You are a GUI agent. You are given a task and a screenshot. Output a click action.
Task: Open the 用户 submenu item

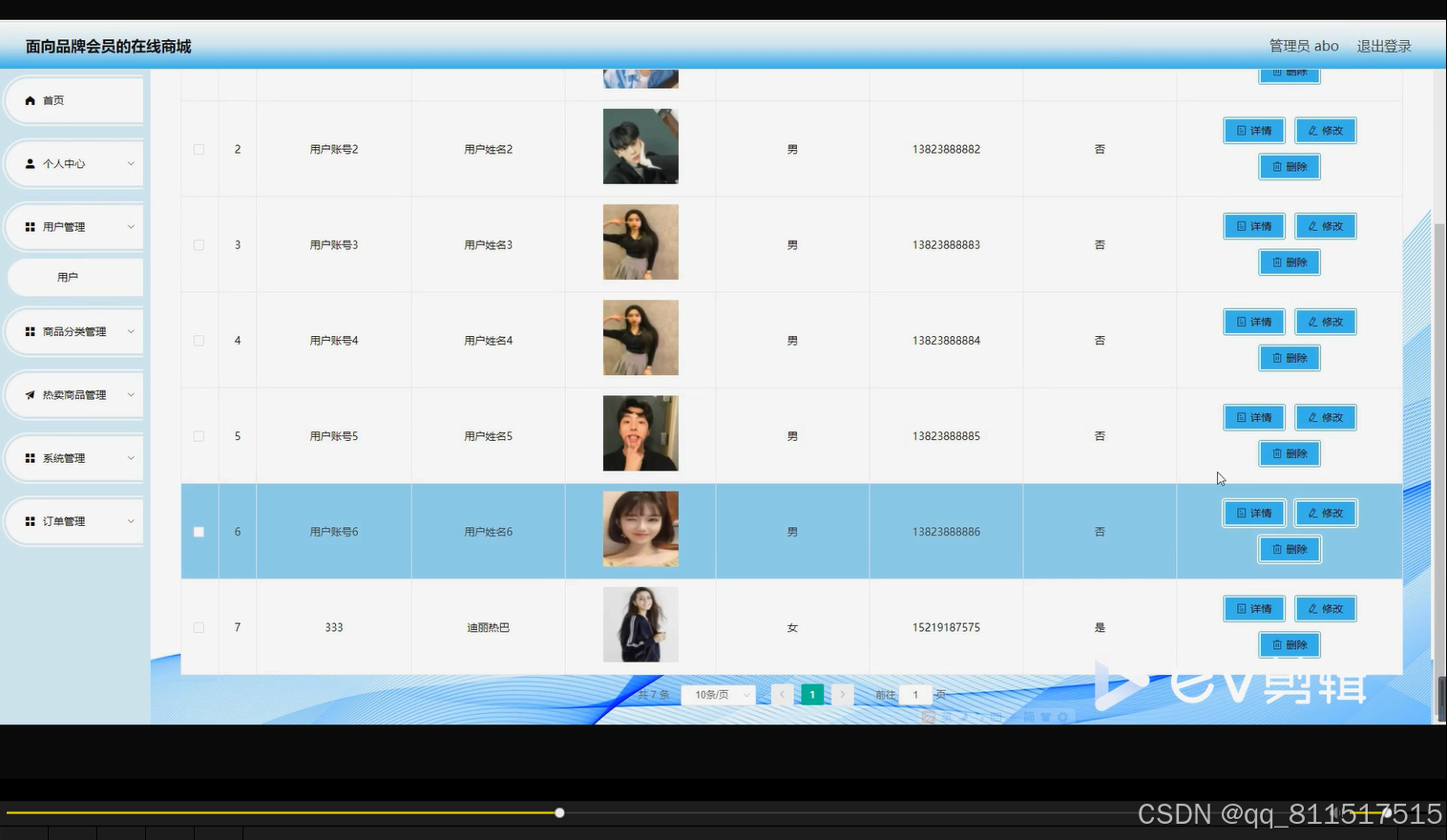tap(75, 278)
